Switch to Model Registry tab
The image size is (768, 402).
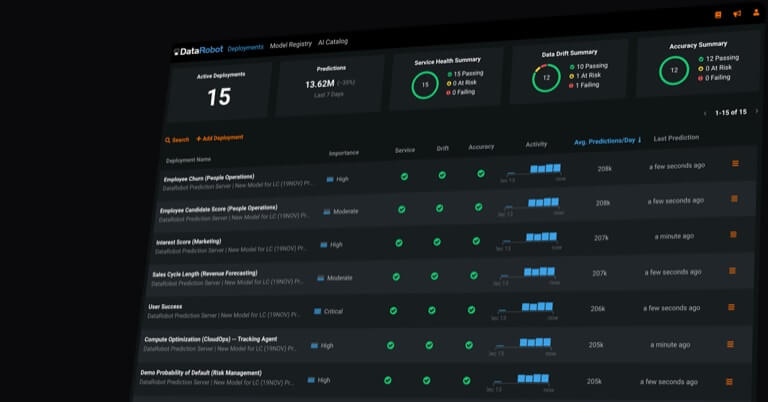(x=290, y=45)
